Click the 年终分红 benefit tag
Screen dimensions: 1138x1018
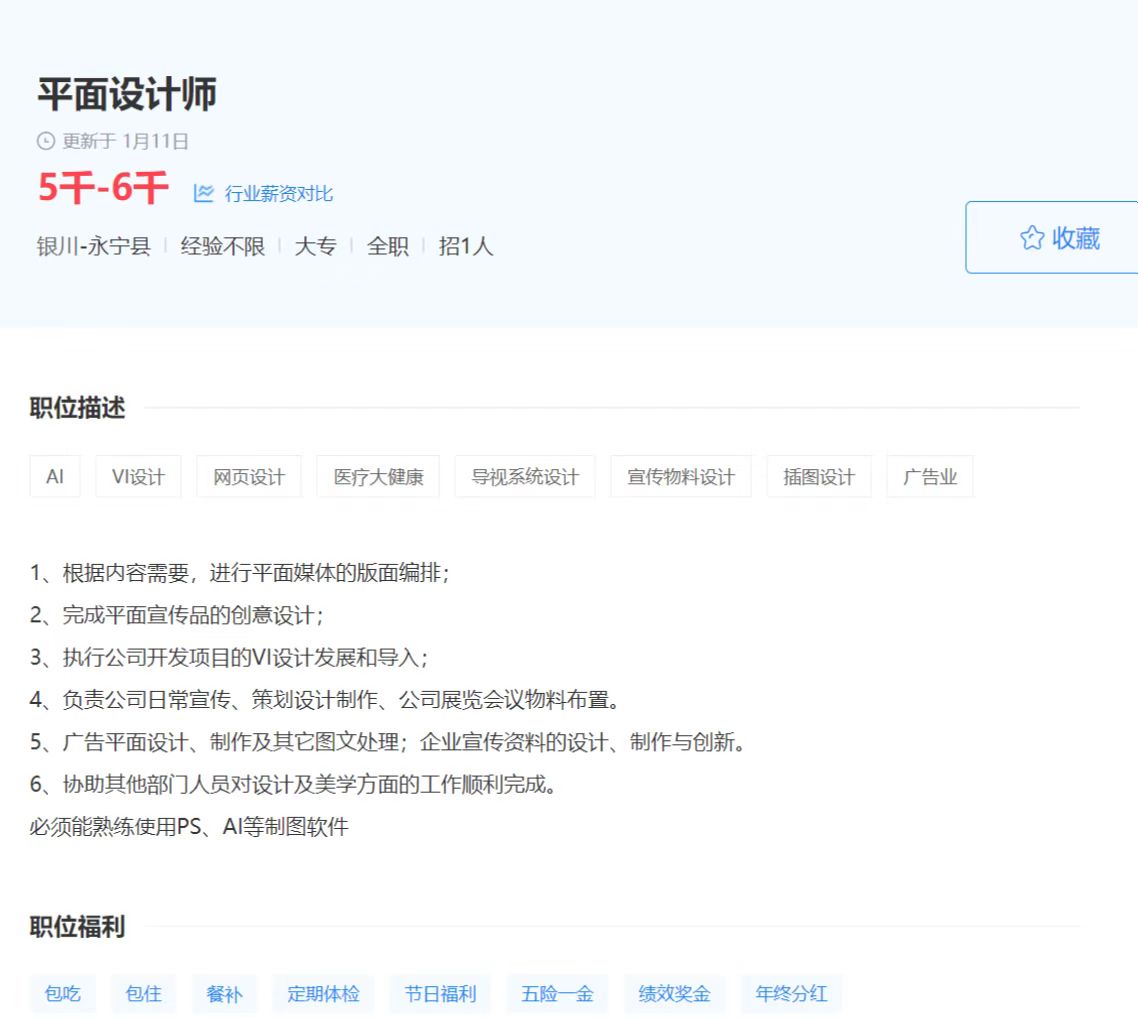coord(791,994)
